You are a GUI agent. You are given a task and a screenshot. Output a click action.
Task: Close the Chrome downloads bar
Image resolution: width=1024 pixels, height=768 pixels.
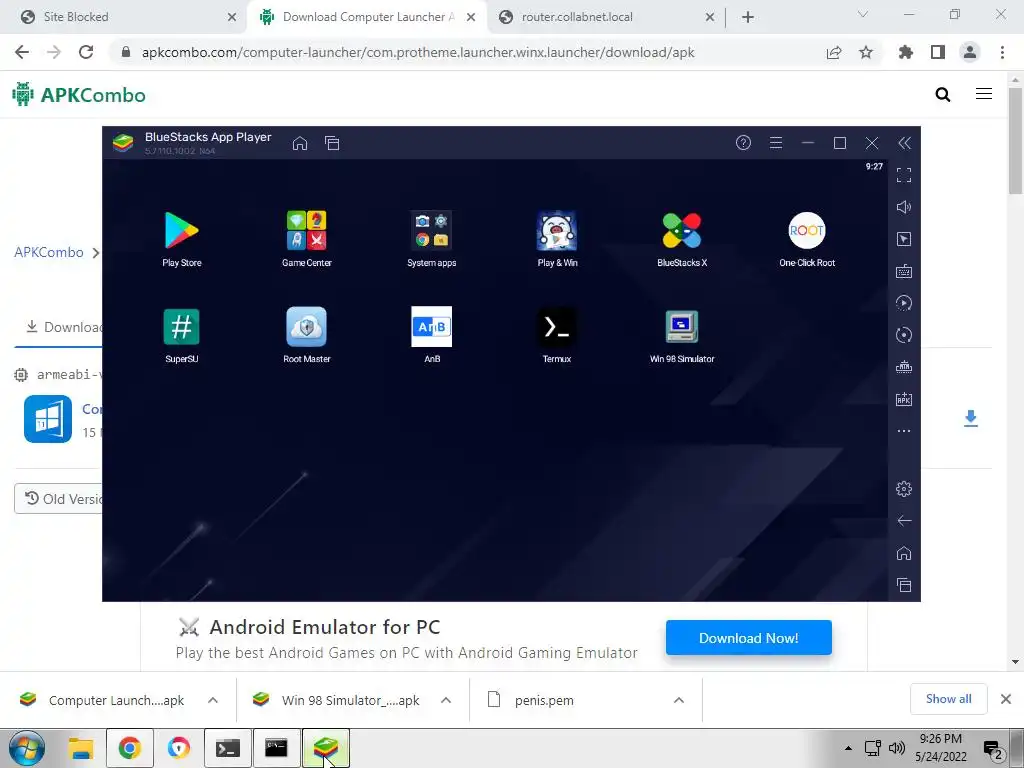[1006, 699]
